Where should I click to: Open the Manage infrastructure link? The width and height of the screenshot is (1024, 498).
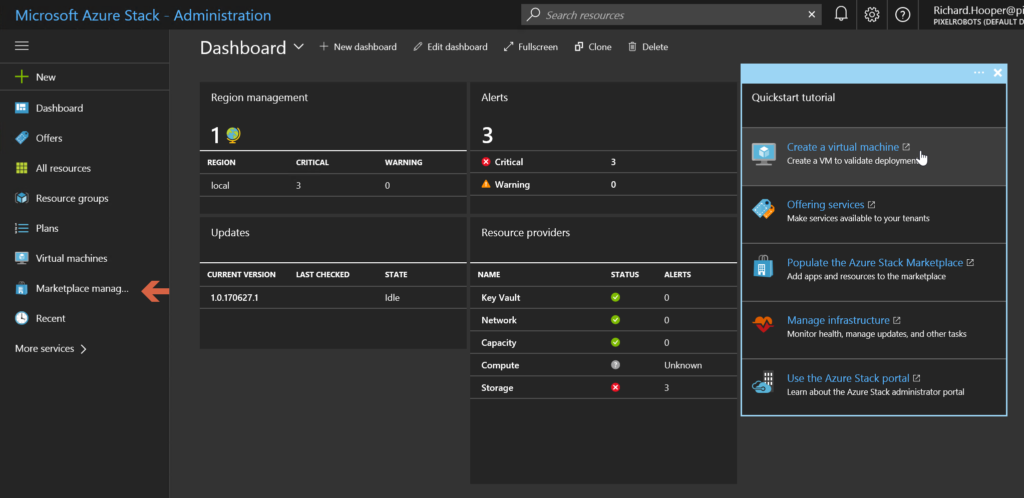pos(838,320)
